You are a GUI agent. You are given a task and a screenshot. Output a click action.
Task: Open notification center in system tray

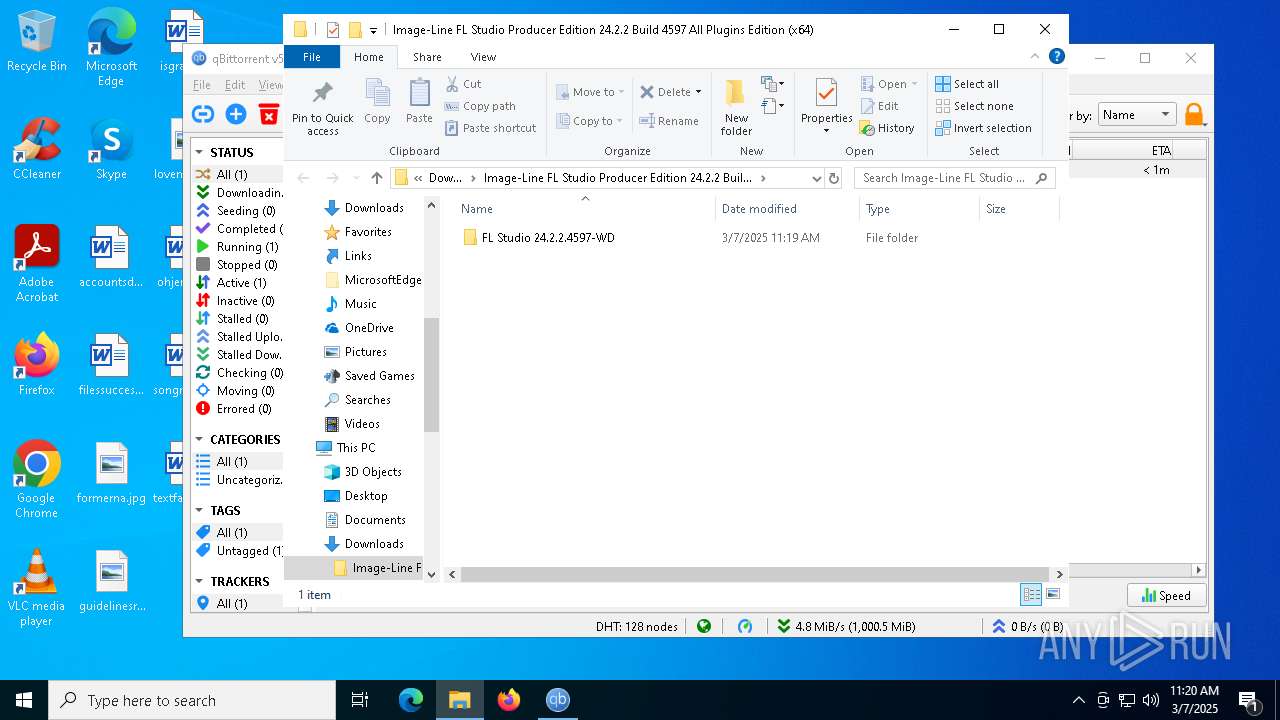[1248, 700]
